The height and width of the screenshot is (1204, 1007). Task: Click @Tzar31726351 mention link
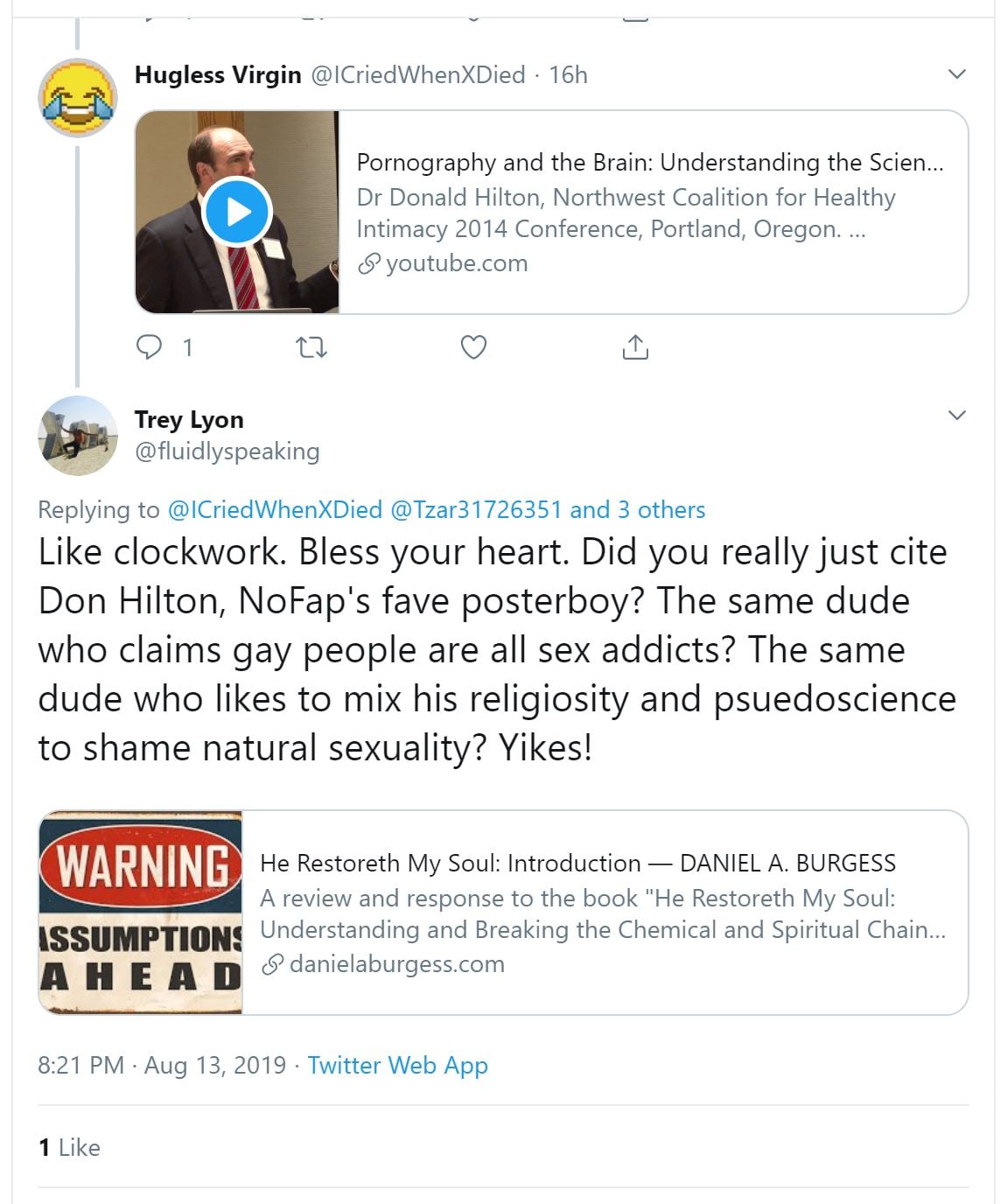(475, 509)
